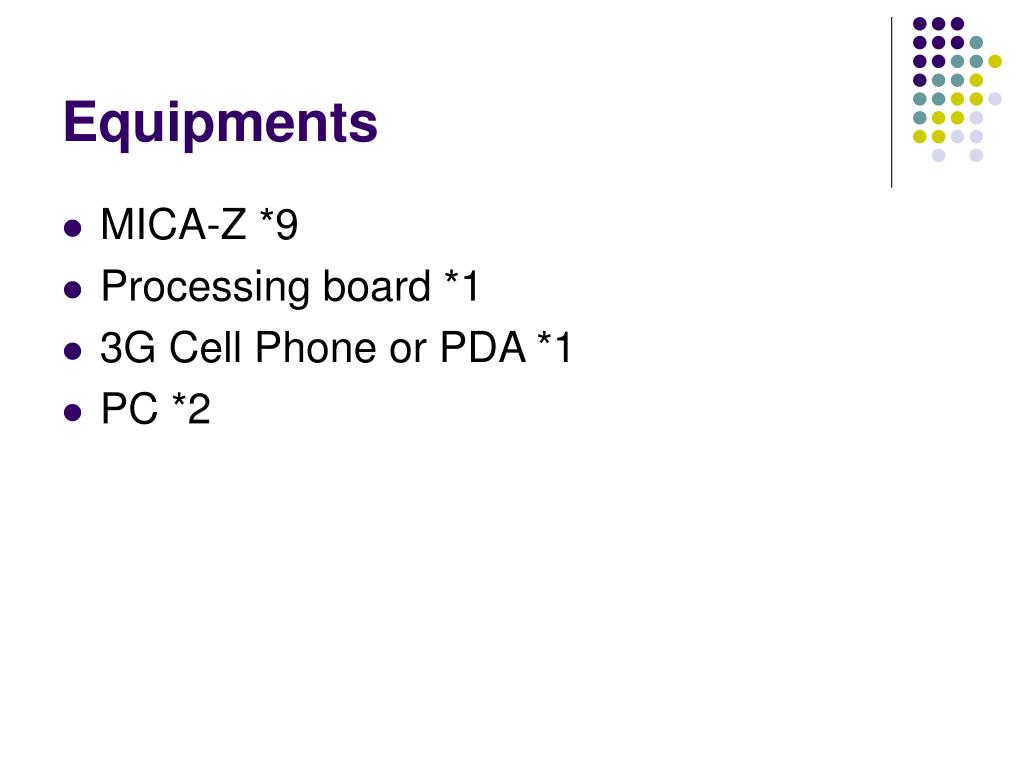Click the word board in second bullet
Image resolution: width=1024 pixels, height=768 pixels.
(377, 286)
